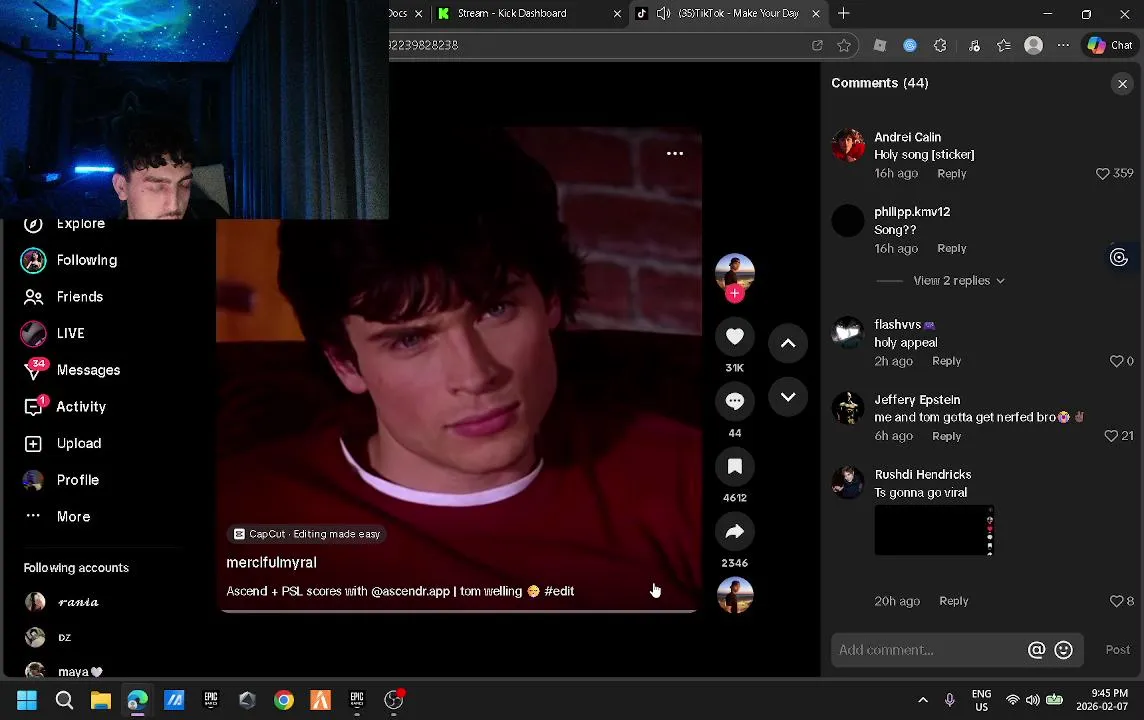Open Copilot Chat in the browser

coord(1110,45)
